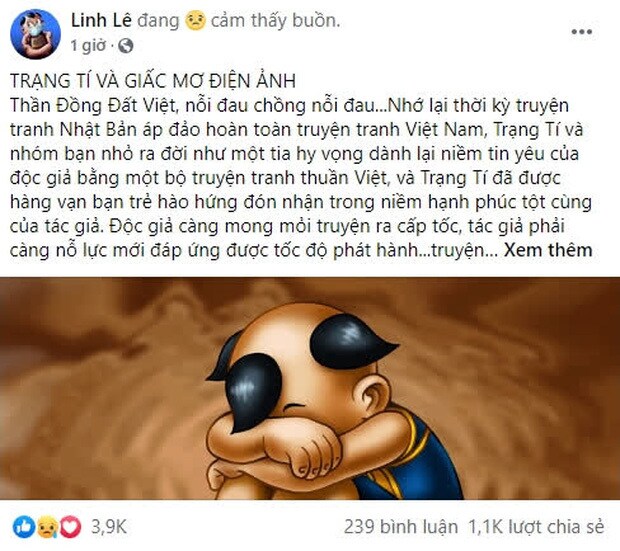Click the crying Sad reaction icon
The width and height of the screenshot is (620, 551).
47,527
